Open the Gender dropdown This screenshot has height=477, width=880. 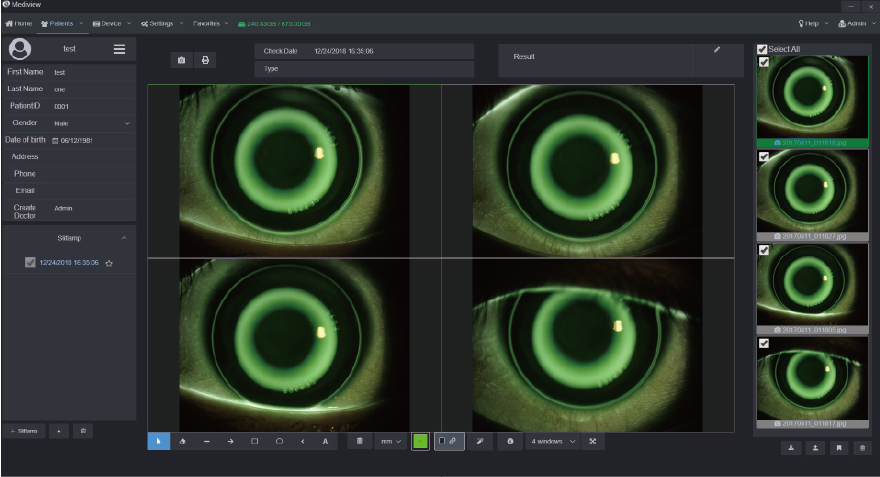[93, 123]
